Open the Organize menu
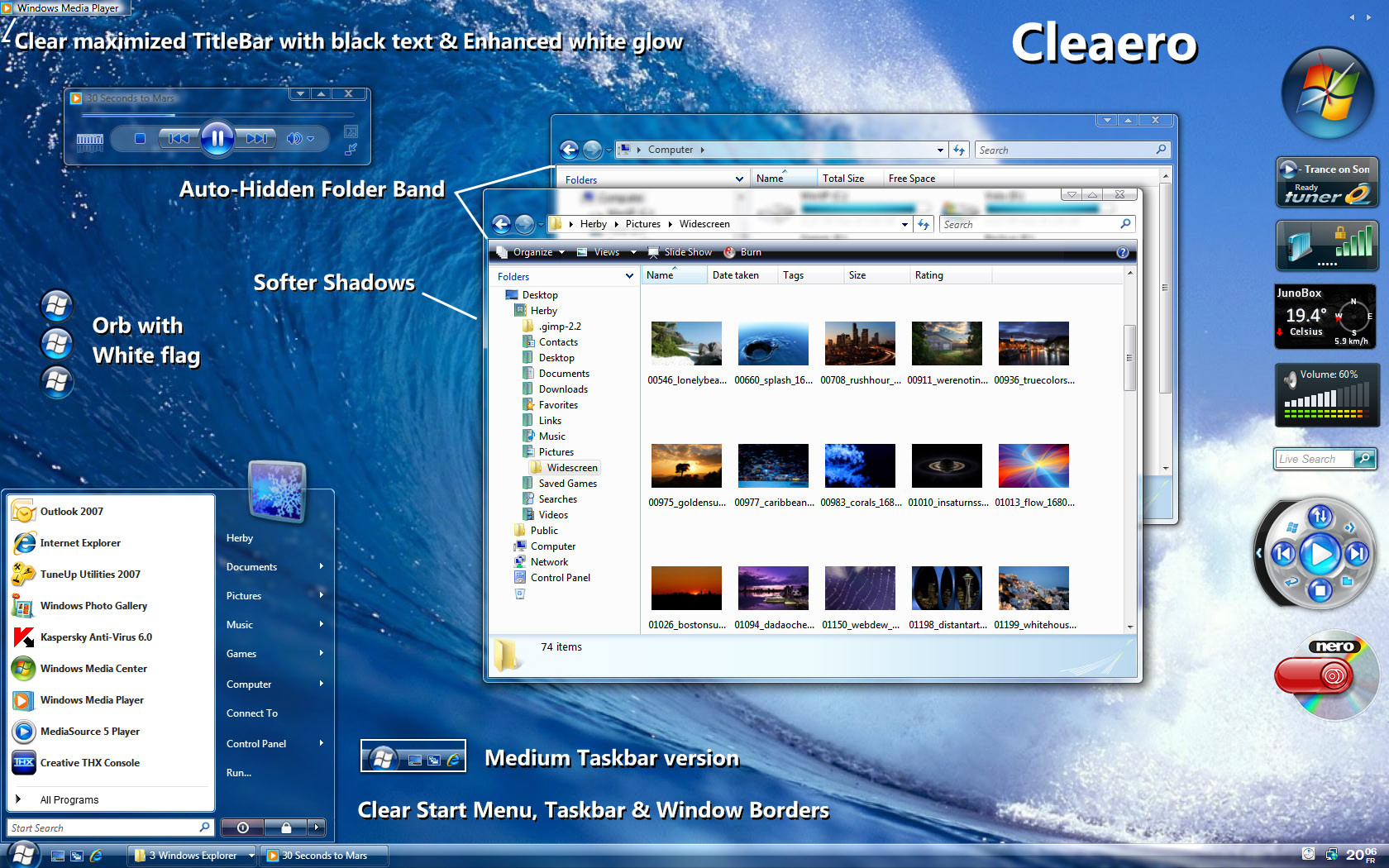The image size is (1389, 868). [x=531, y=252]
